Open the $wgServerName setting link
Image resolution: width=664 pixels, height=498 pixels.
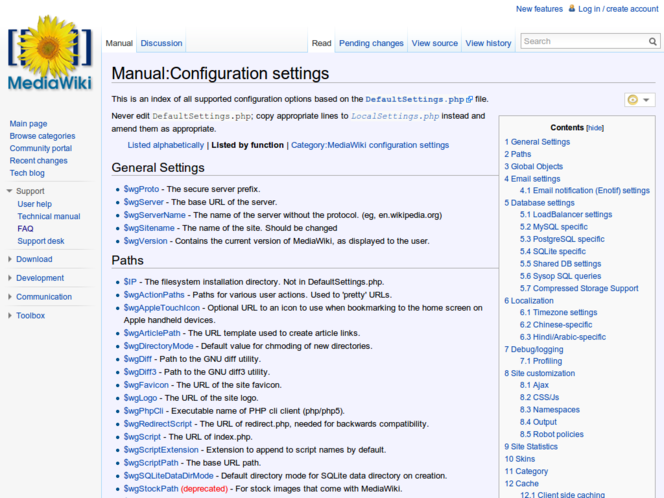click(155, 214)
